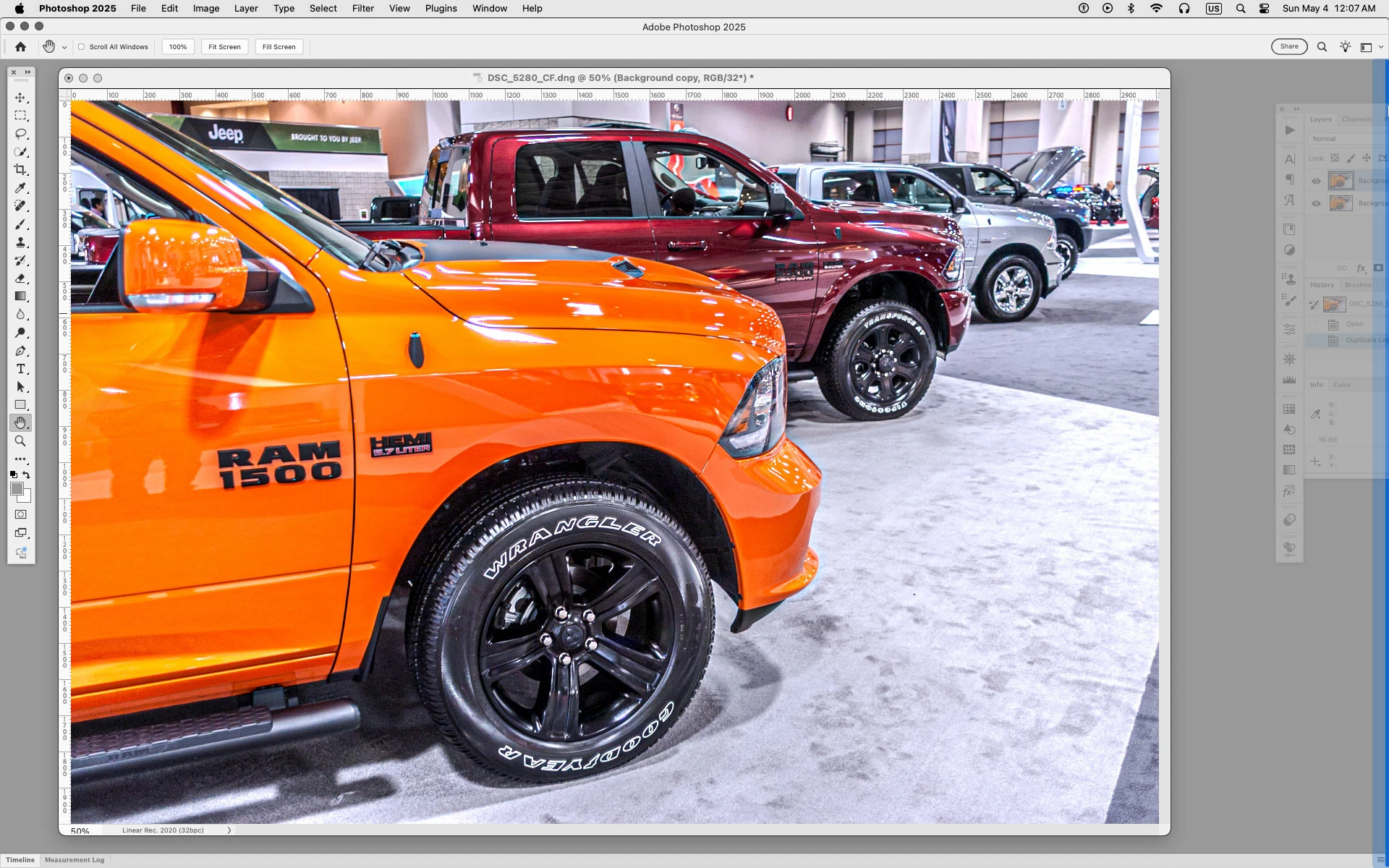Viewport: 1389px width, 868px height.
Task: Choose the Eraser tool
Action: [x=20, y=278]
